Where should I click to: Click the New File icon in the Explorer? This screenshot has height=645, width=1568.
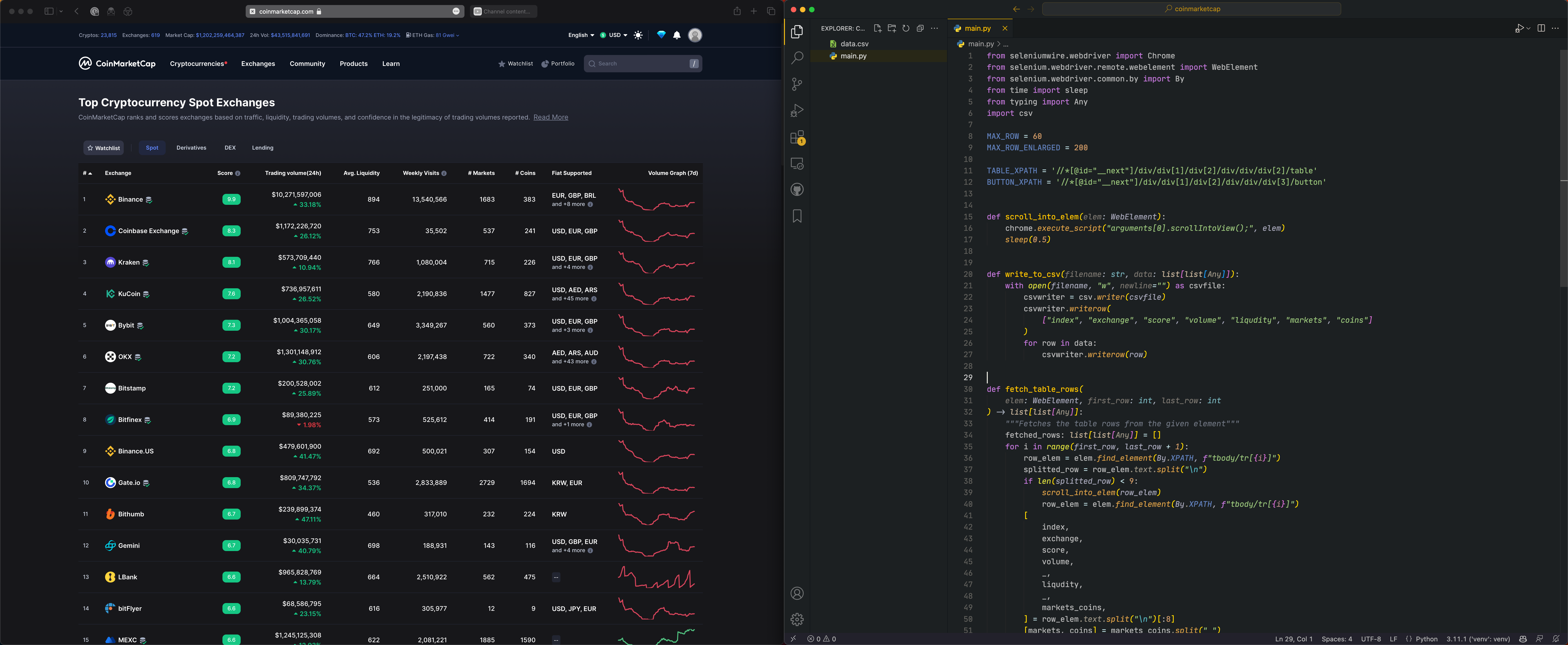878,28
